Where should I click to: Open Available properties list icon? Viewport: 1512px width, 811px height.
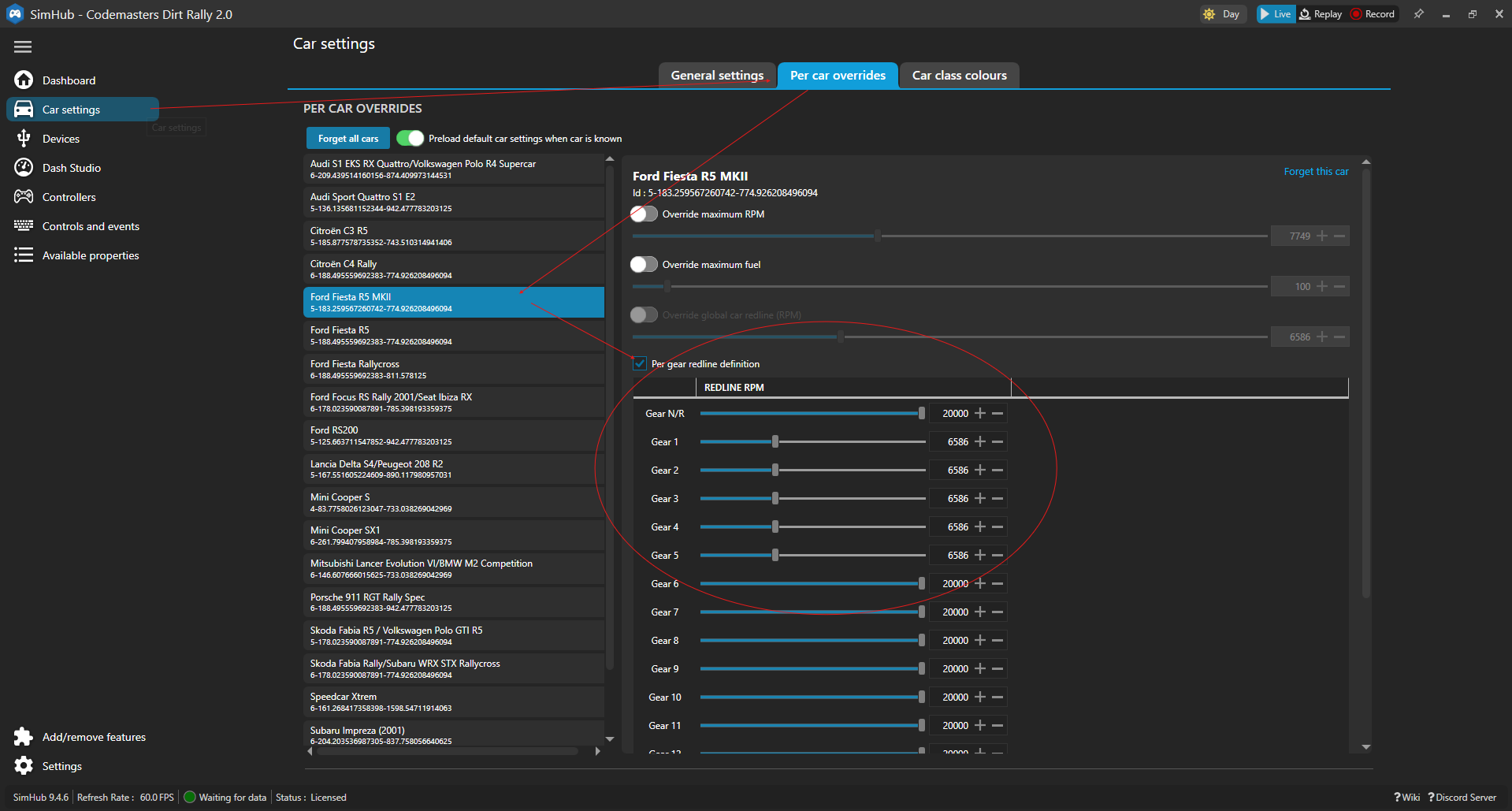pyautogui.click(x=24, y=255)
